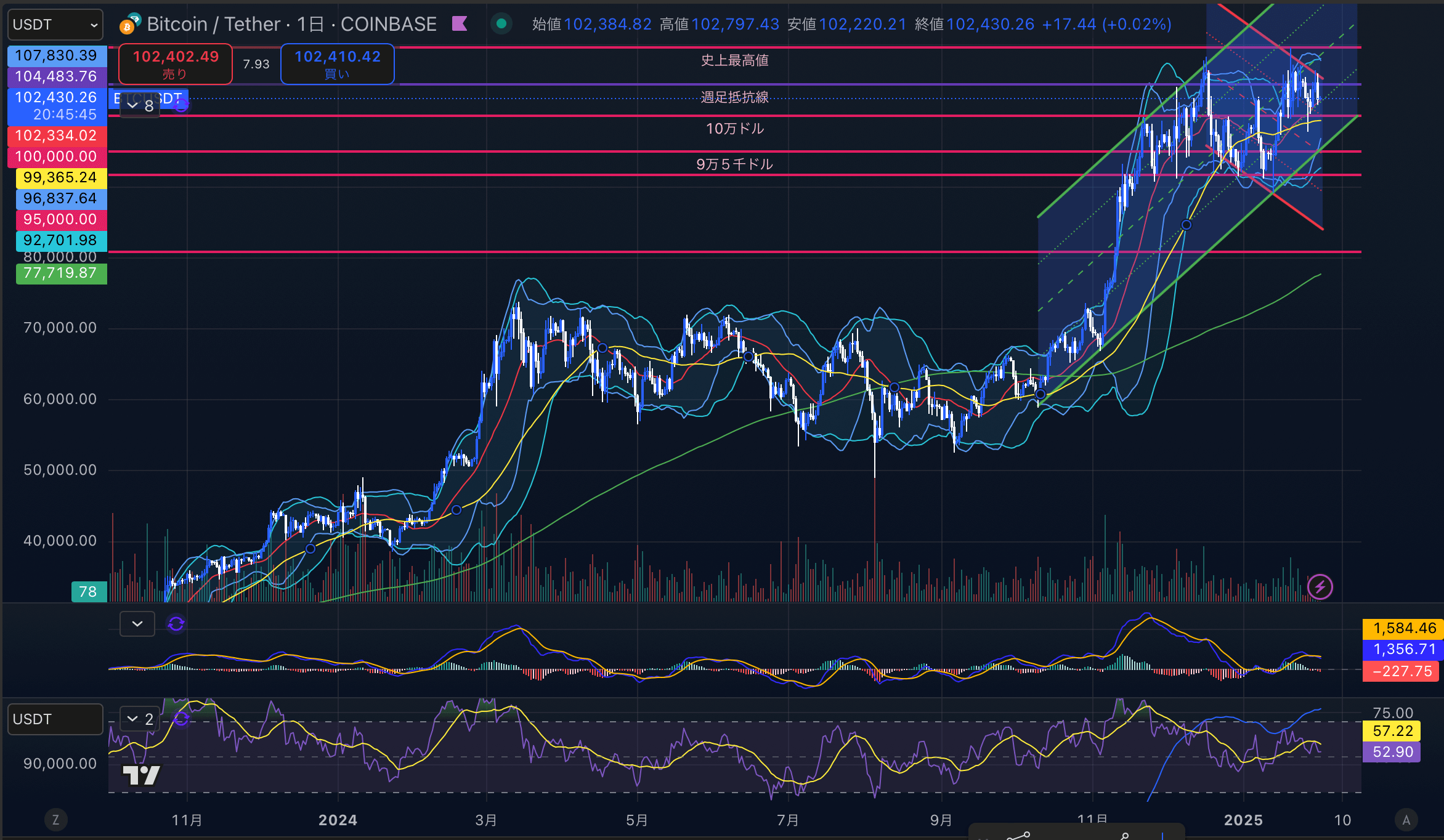Image resolution: width=1444 pixels, height=840 pixels.
Task: Collapse the MACD pane legend chevron
Action: coord(137,624)
